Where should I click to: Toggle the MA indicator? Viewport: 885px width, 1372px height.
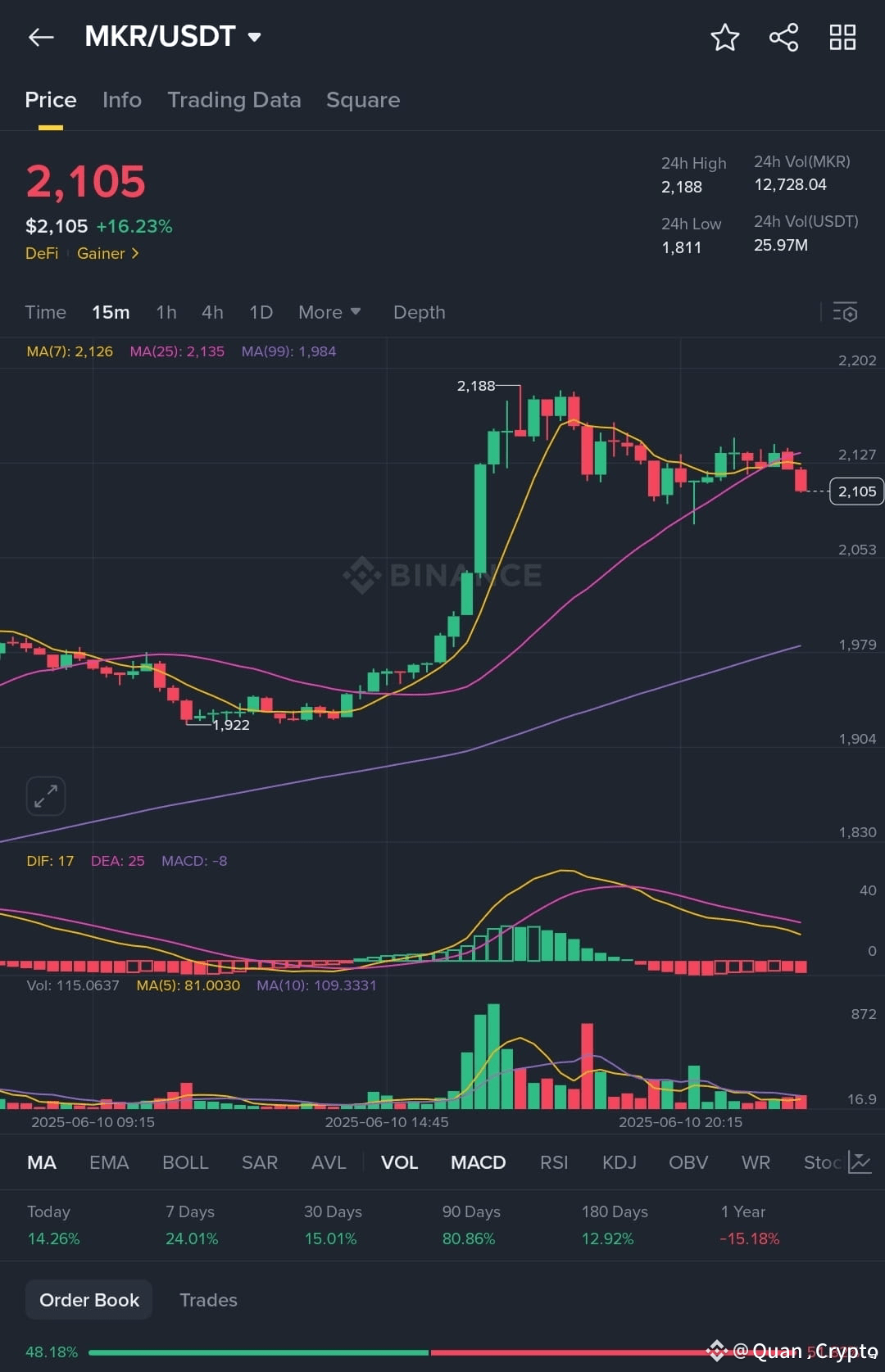pyautogui.click(x=42, y=1162)
